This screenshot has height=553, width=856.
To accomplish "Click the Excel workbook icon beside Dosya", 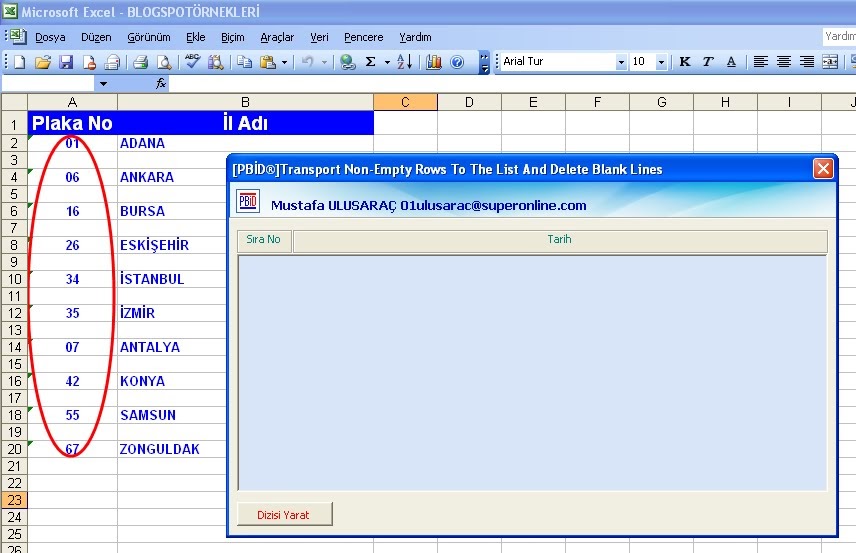I will (x=18, y=37).
